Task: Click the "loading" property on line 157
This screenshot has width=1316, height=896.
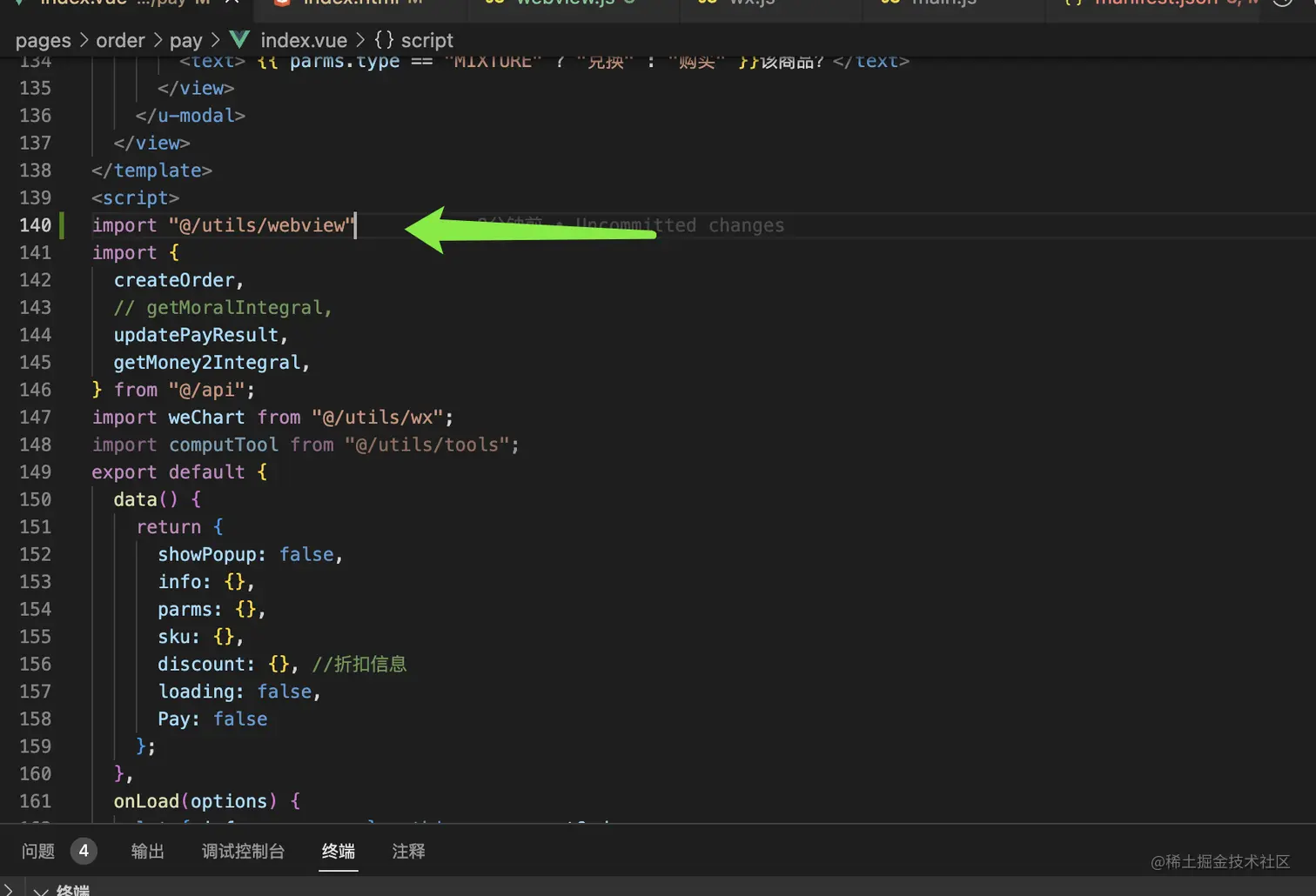Action: (x=196, y=691)
